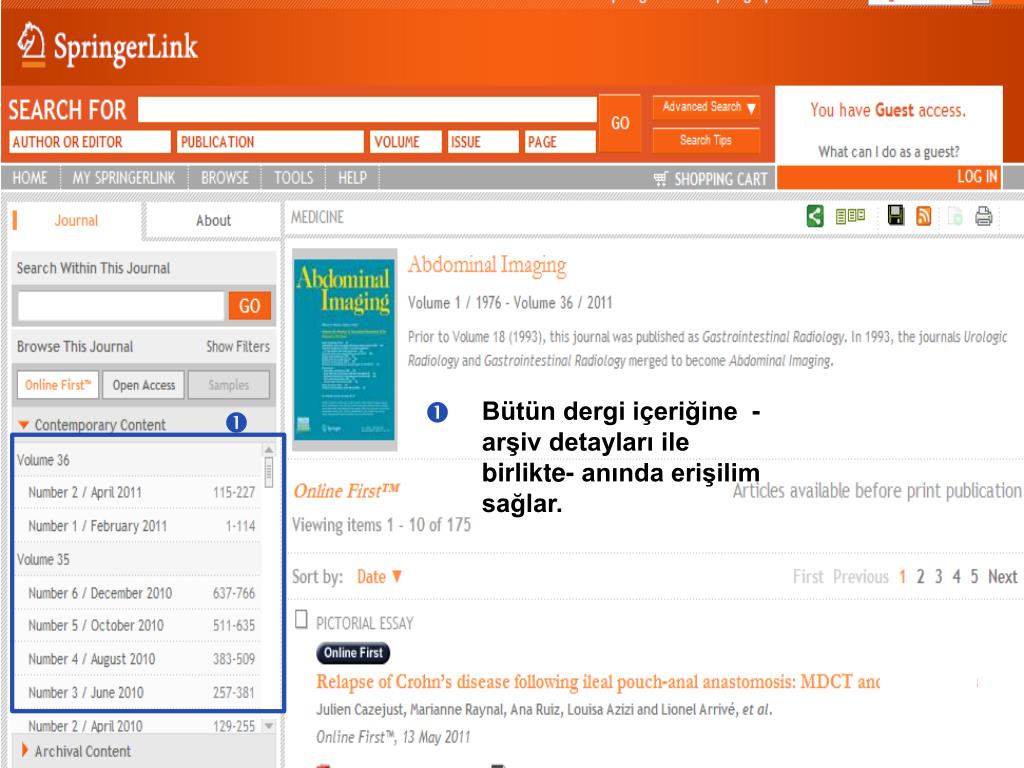Tick the Pictorial Essay article checkbox
This screenshot has width=1024, height=768.
301,619
